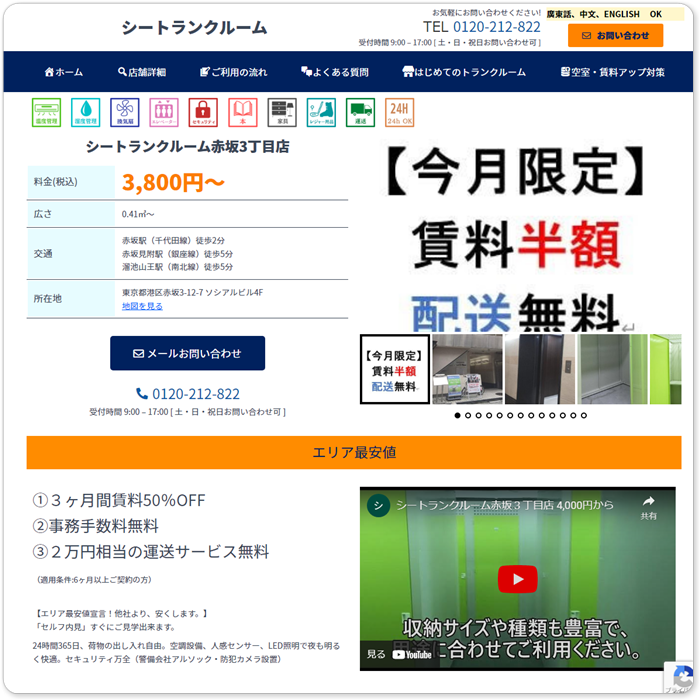Viewport: 700px width, 700px height.
Task: Open the ホーム menu item
Action: point(63,72)
